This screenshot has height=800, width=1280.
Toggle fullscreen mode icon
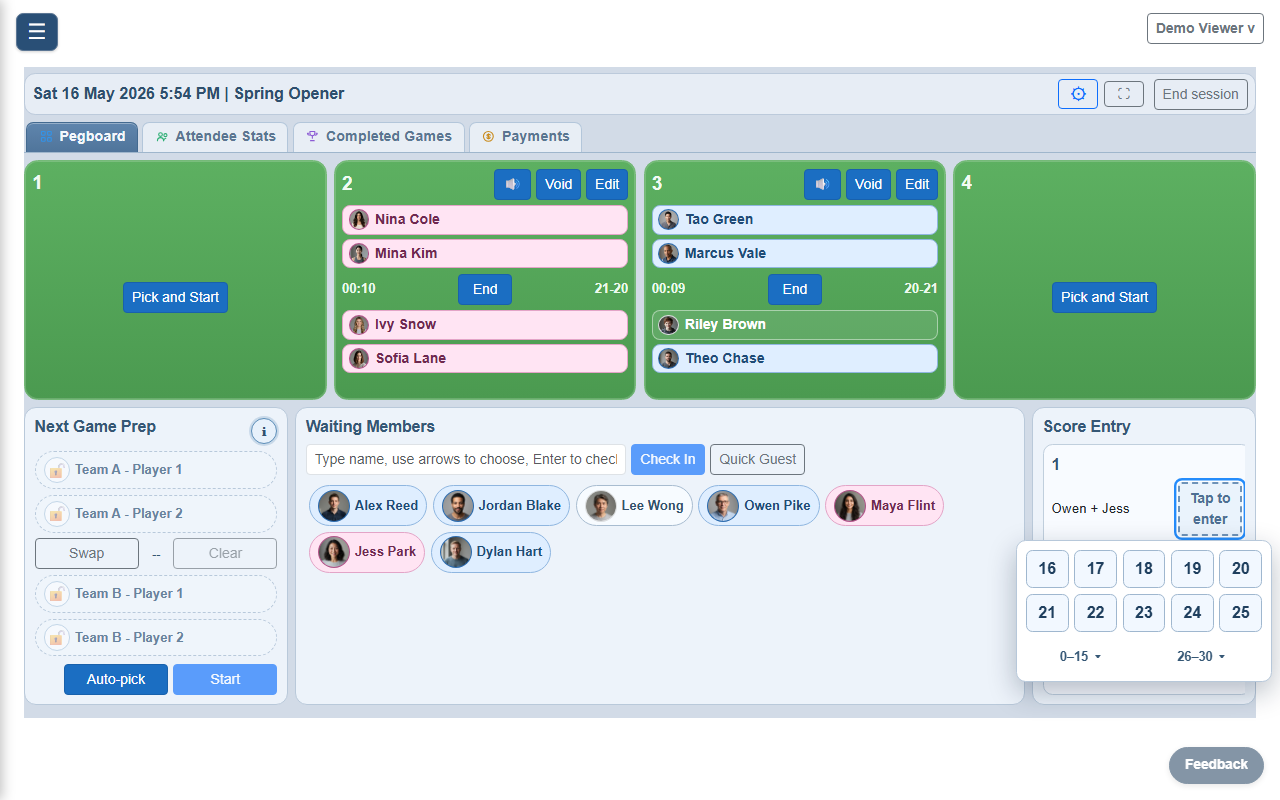[1124, 94]
